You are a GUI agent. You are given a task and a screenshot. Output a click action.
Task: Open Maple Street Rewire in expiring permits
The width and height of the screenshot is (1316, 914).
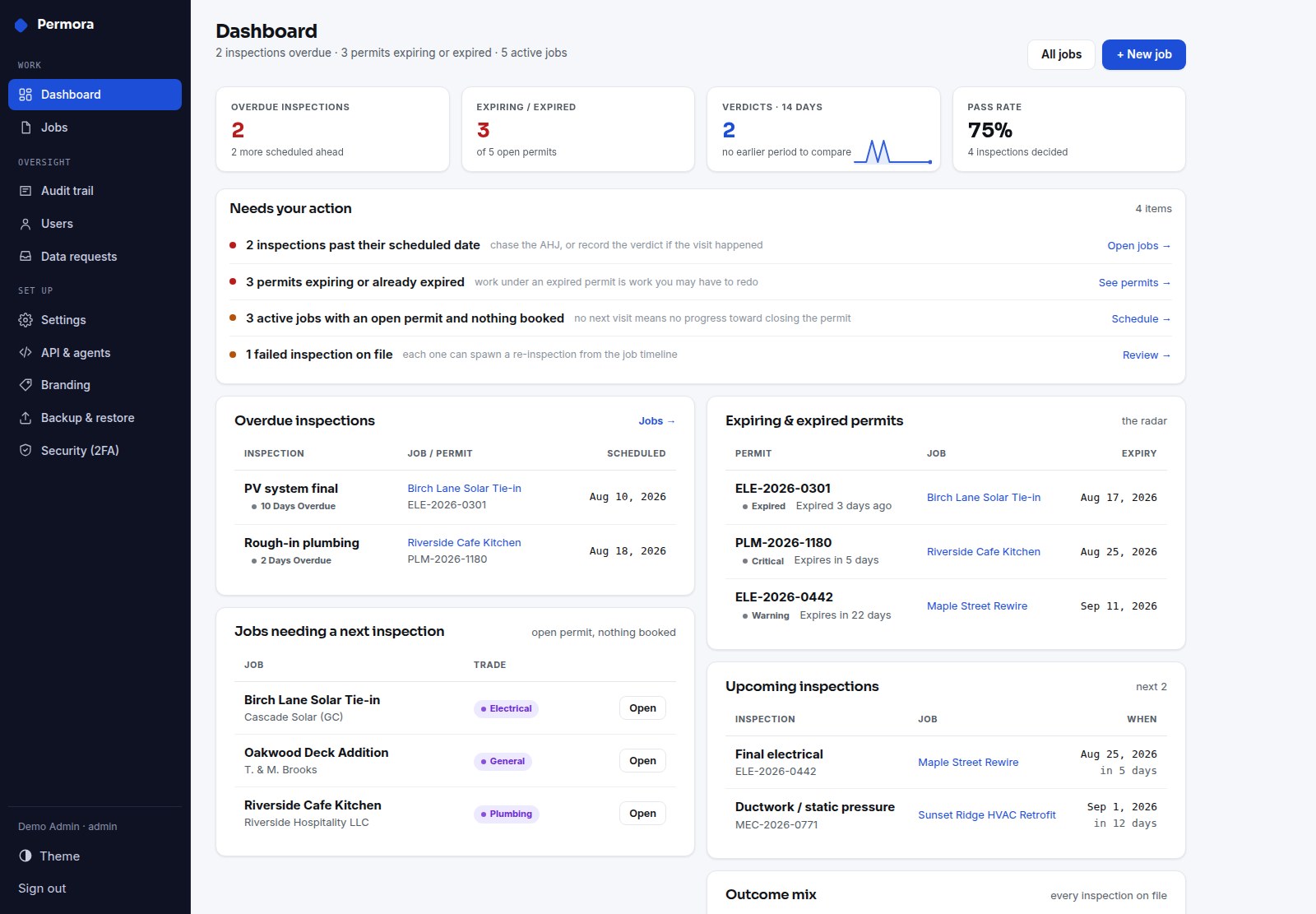976,606
